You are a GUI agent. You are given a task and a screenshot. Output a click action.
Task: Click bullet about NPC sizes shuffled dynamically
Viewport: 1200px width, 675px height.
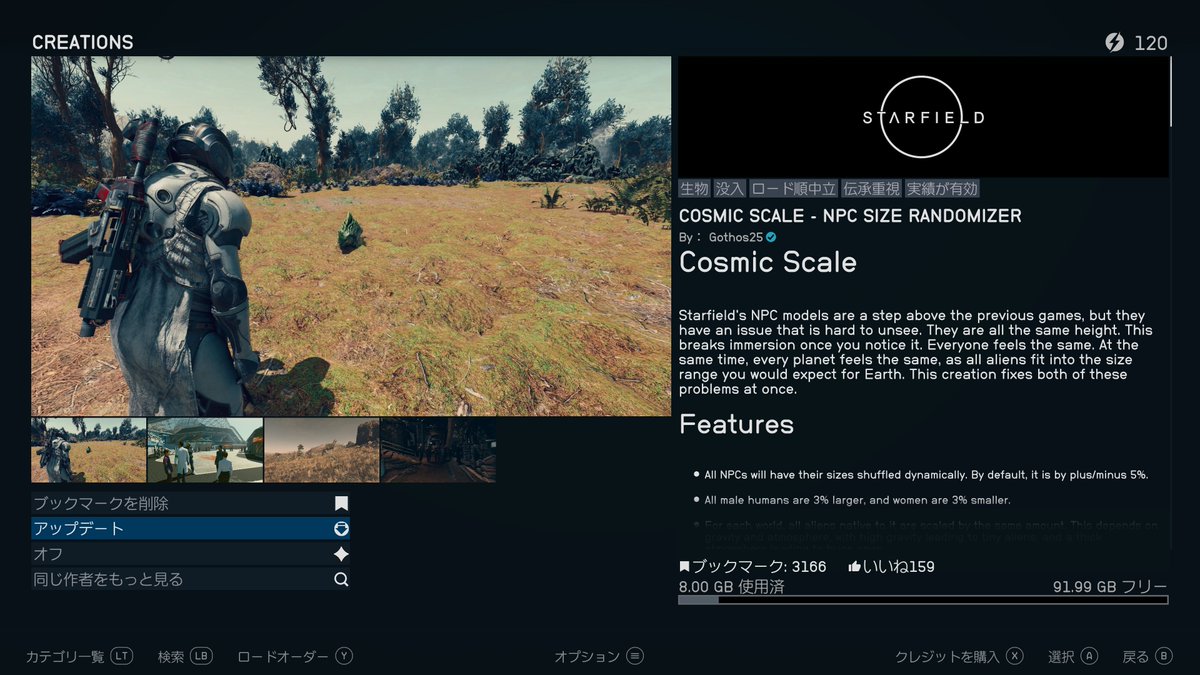coord(926,474)
